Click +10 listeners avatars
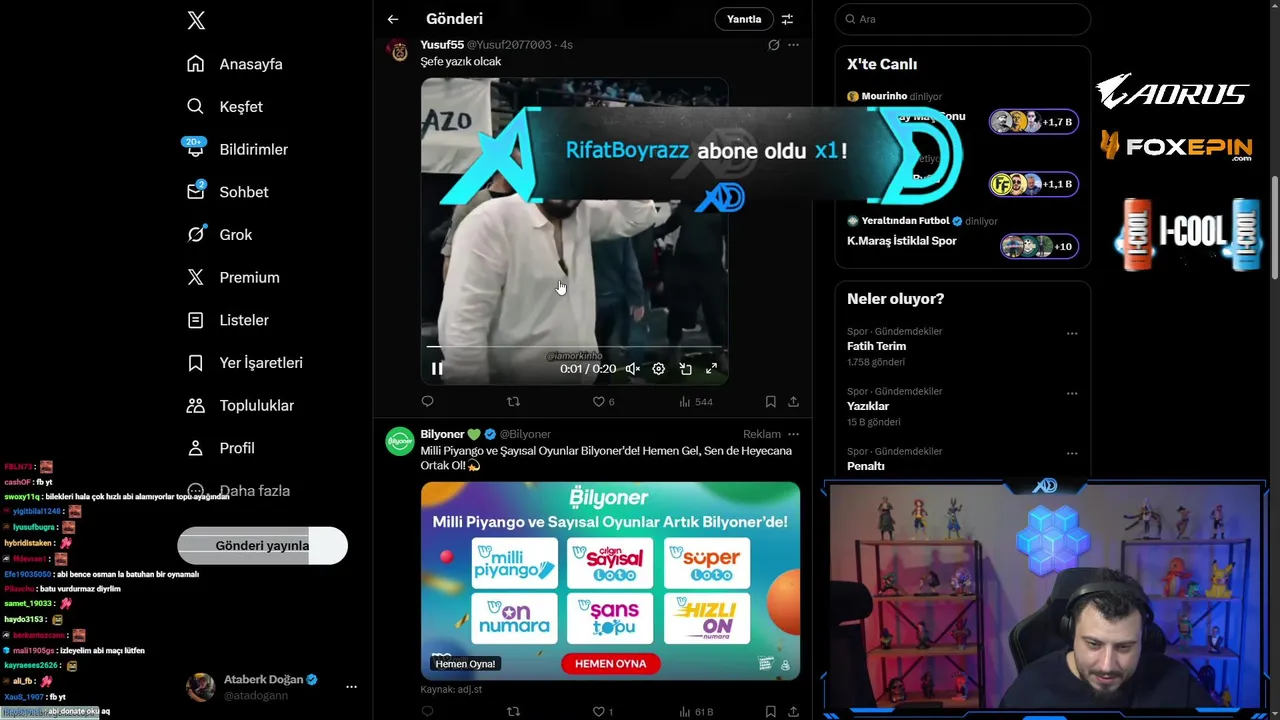Screen dimensions: 1280x720 (x=1039, y=246)
